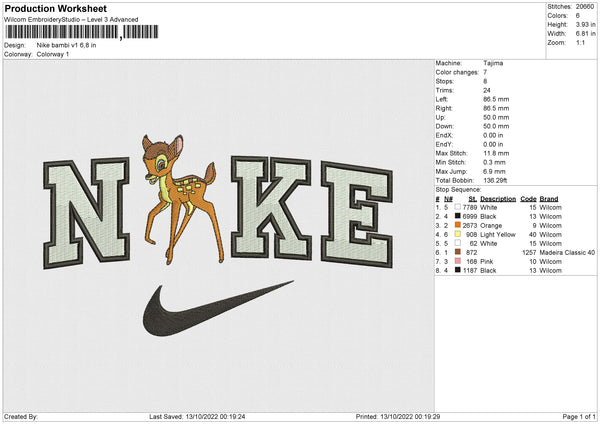The image size is (600, 424).
Task: Select code 1257 in stop 6
Action: (529, 253)
